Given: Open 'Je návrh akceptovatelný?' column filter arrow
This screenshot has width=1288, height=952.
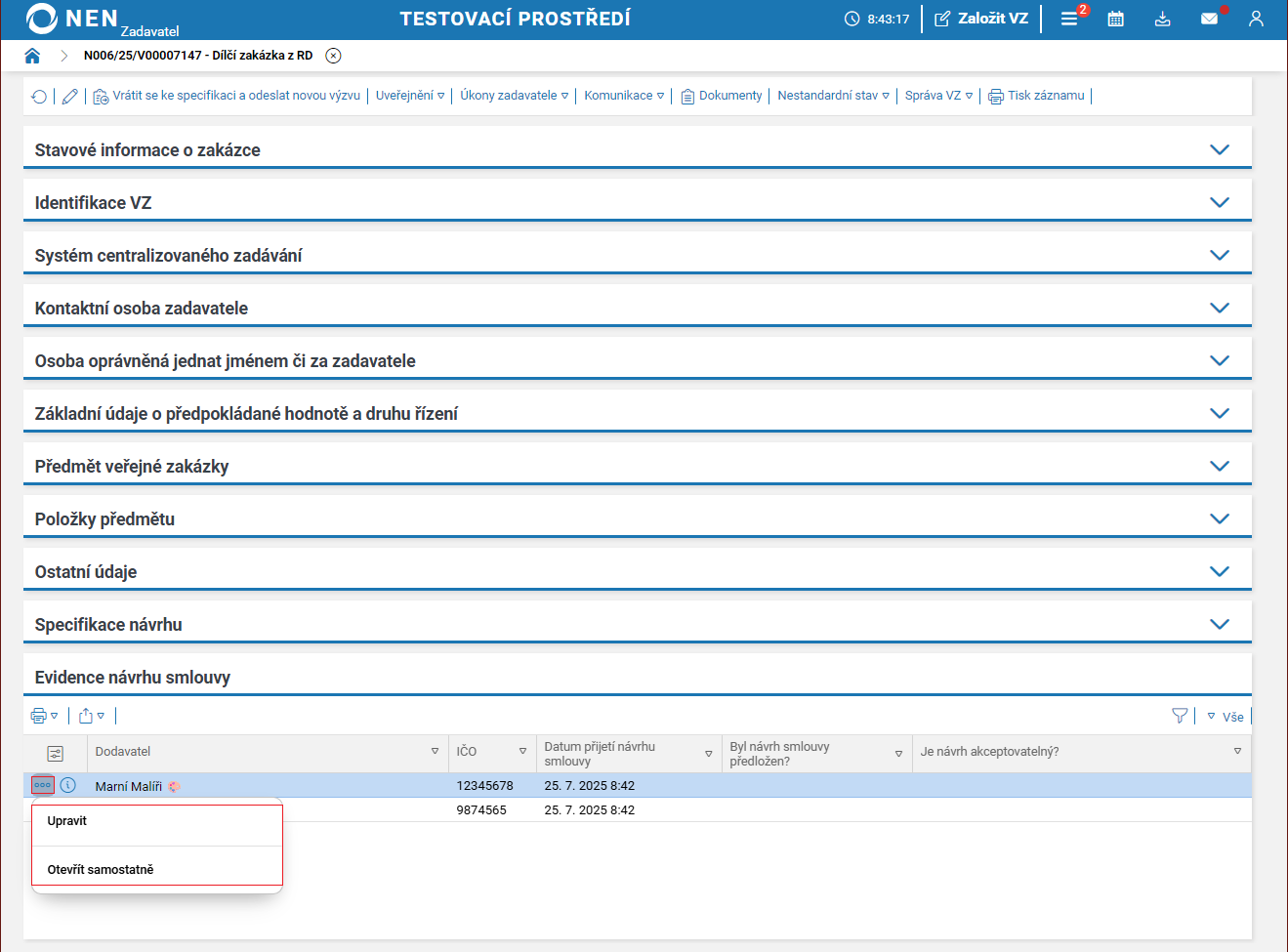Looking at the screenshot, I should [x=1237, y=752].
